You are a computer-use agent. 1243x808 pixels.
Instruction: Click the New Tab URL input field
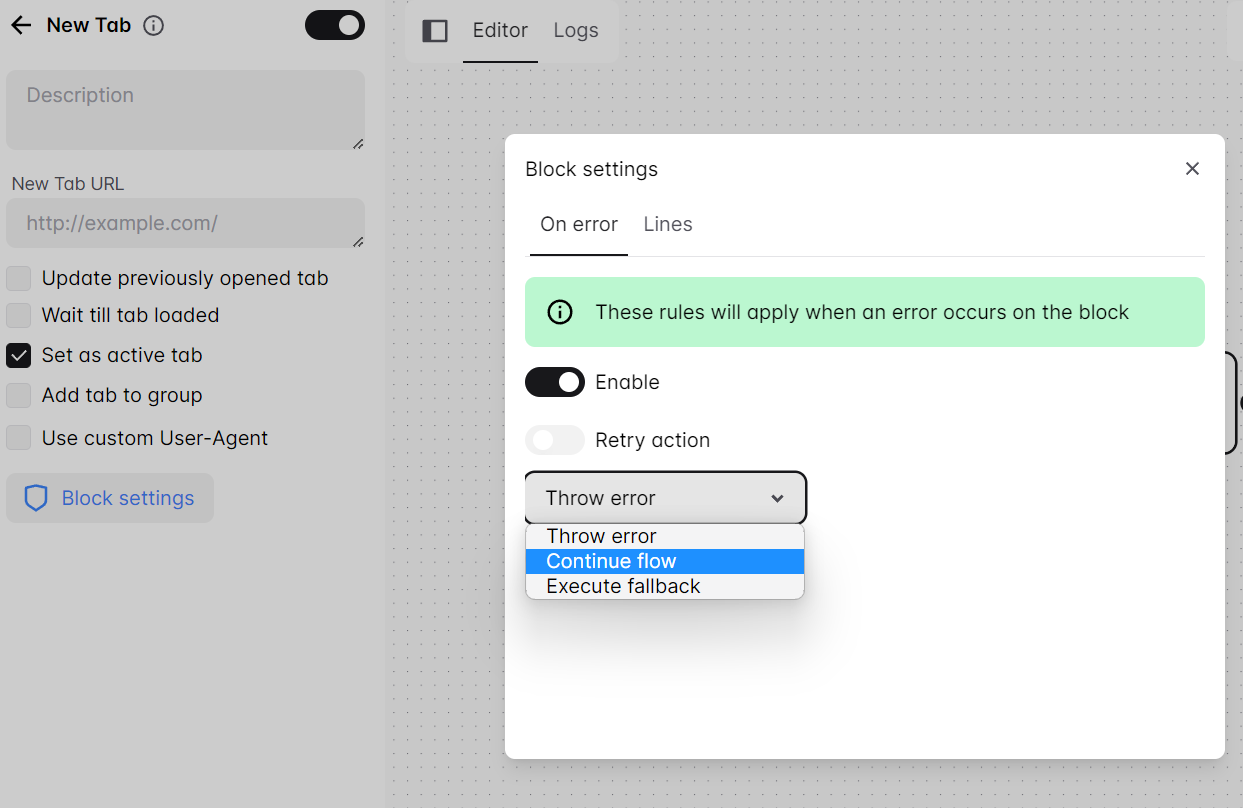pyautogui.click(x=185, y=223)
